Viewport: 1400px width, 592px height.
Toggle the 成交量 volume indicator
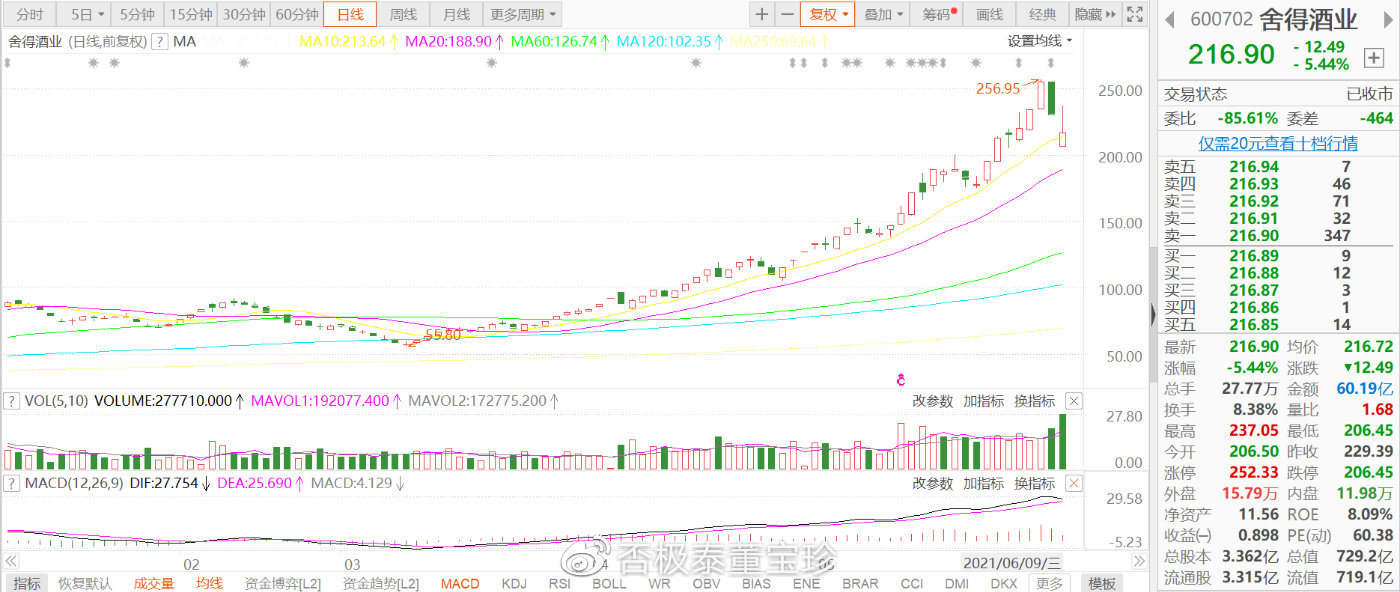[154, 583]
